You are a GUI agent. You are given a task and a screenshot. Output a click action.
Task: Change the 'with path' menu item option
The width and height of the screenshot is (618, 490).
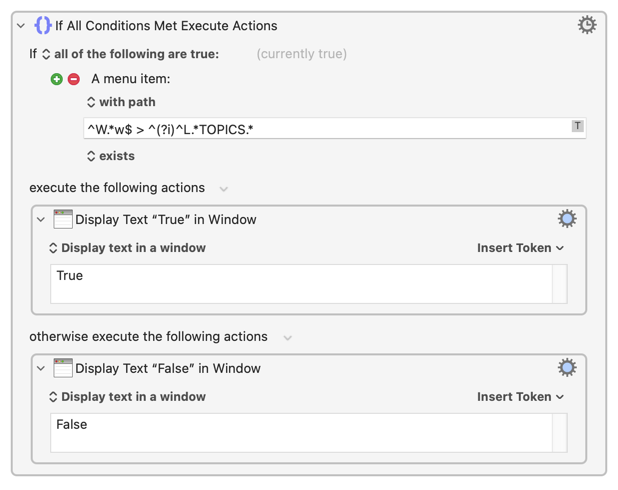[x=120, y=102]
